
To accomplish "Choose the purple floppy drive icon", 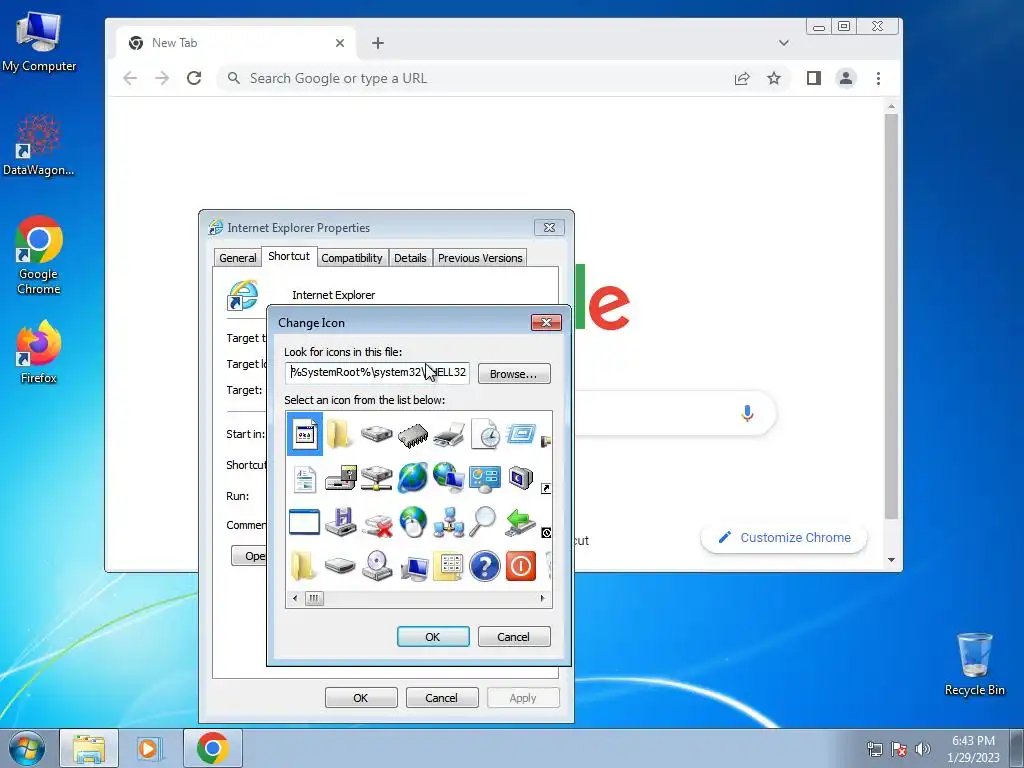I will pos(341,522).
